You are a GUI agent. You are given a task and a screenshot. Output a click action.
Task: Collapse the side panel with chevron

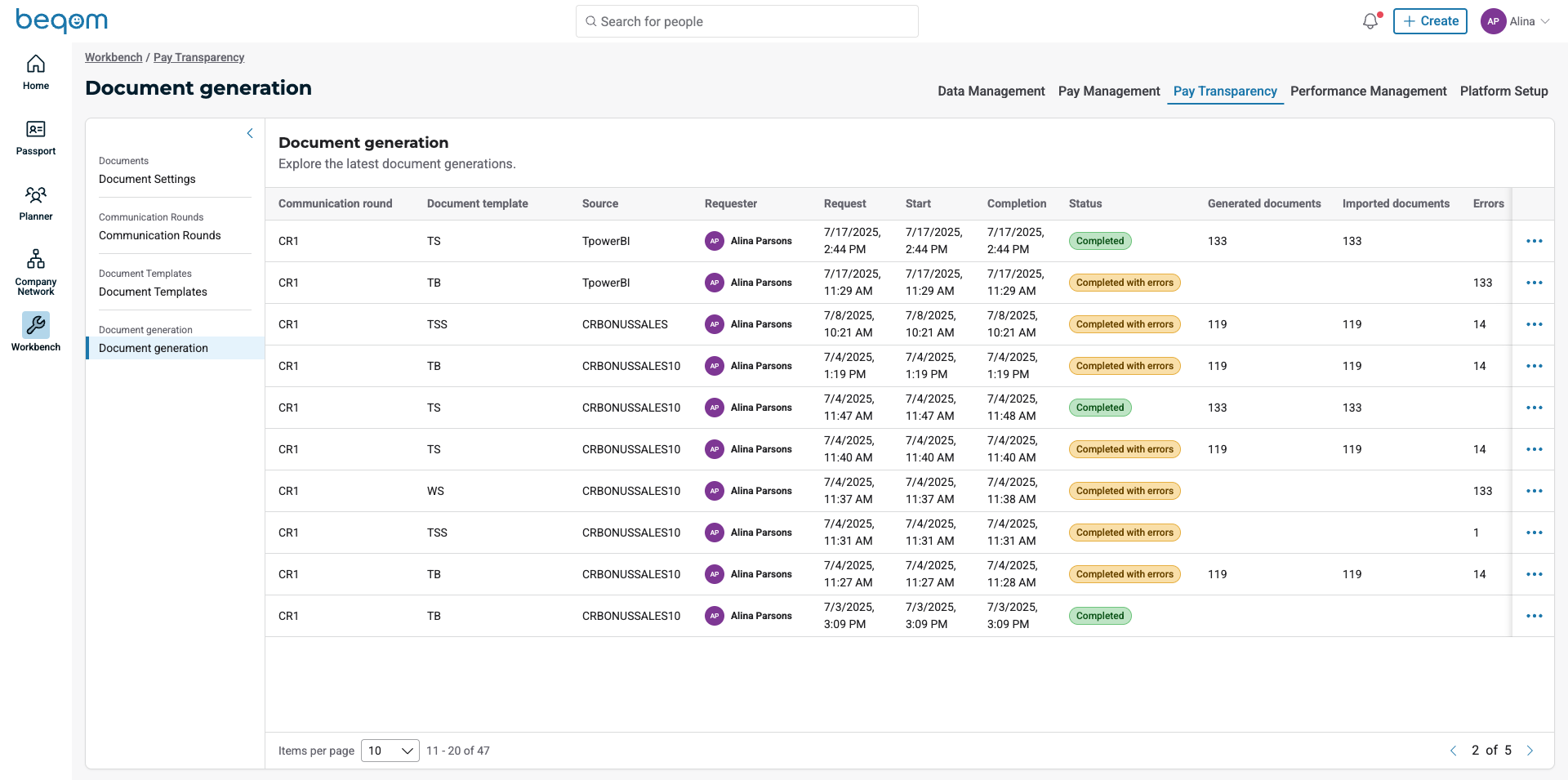click(x=250, y=133)
